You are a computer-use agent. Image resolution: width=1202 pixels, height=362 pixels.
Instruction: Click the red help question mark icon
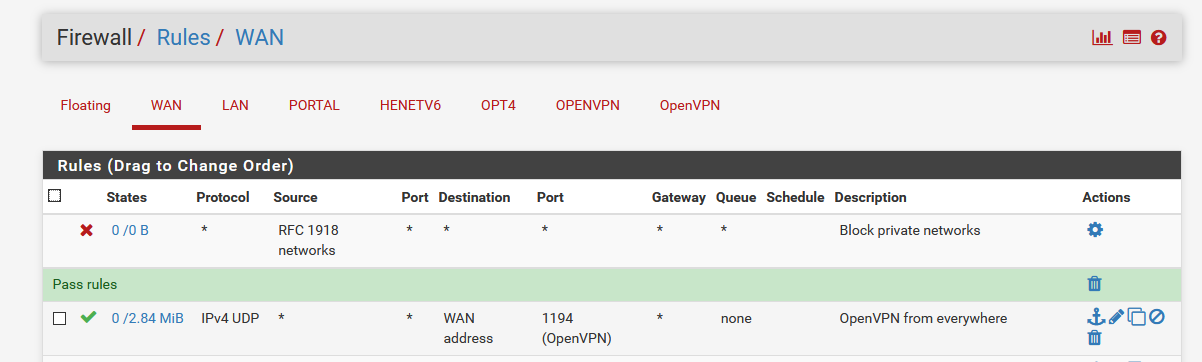click(x=1159, y=38)
